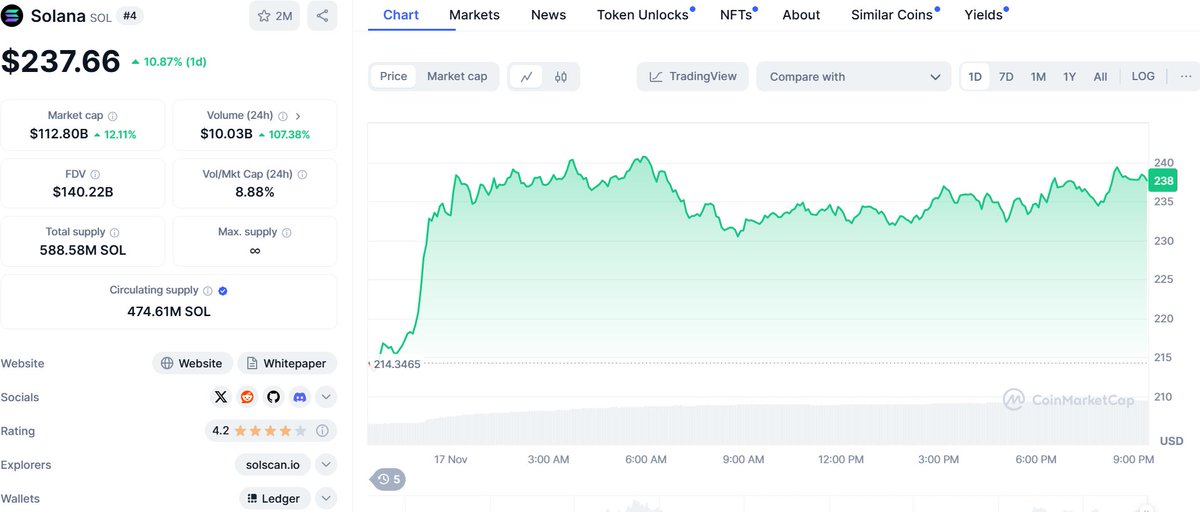Open Vol/Mkt Cap (24h) info icon
This screenshot has width=1200, height=512.
tap(302, 174)
